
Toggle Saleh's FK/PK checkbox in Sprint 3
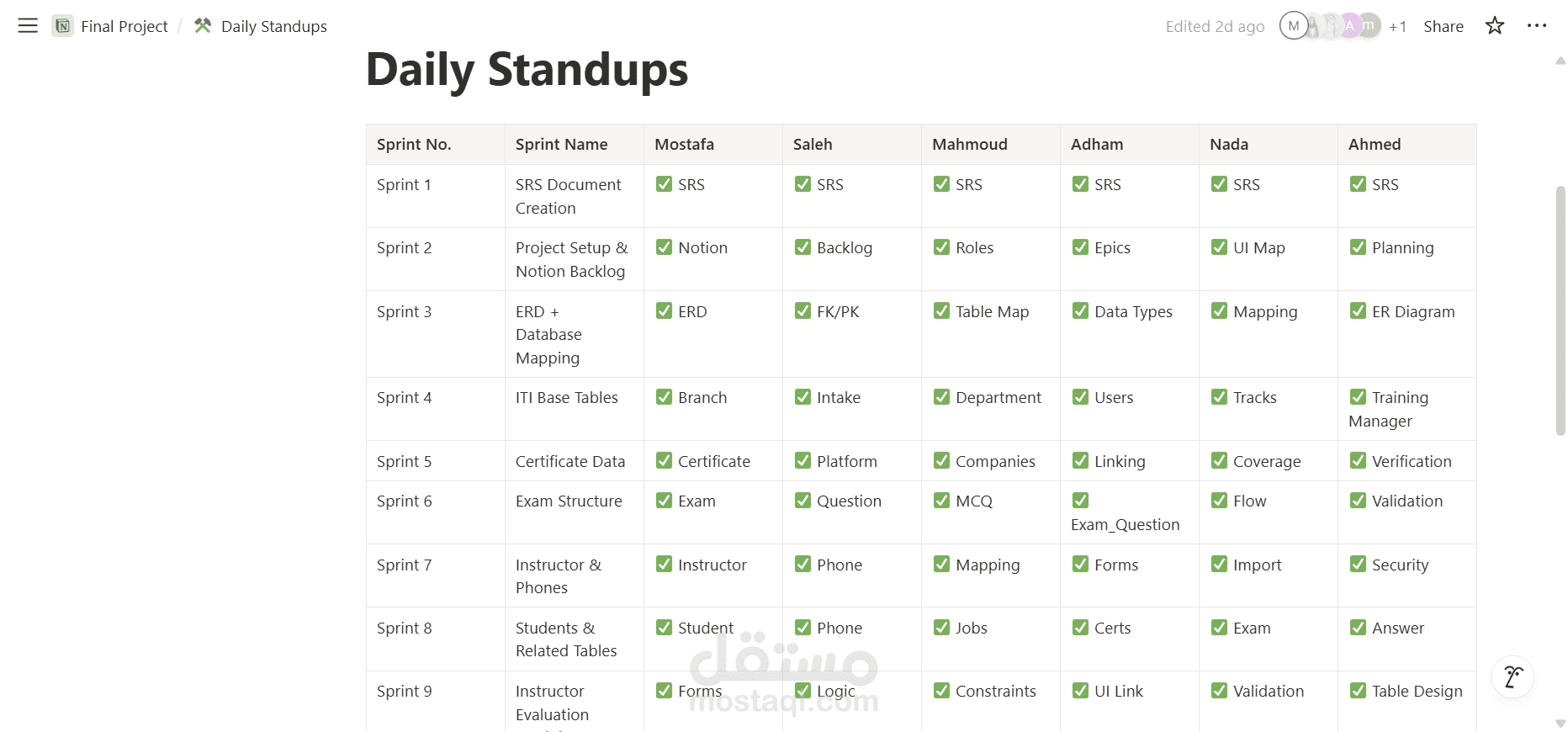[x=803, y=311]
